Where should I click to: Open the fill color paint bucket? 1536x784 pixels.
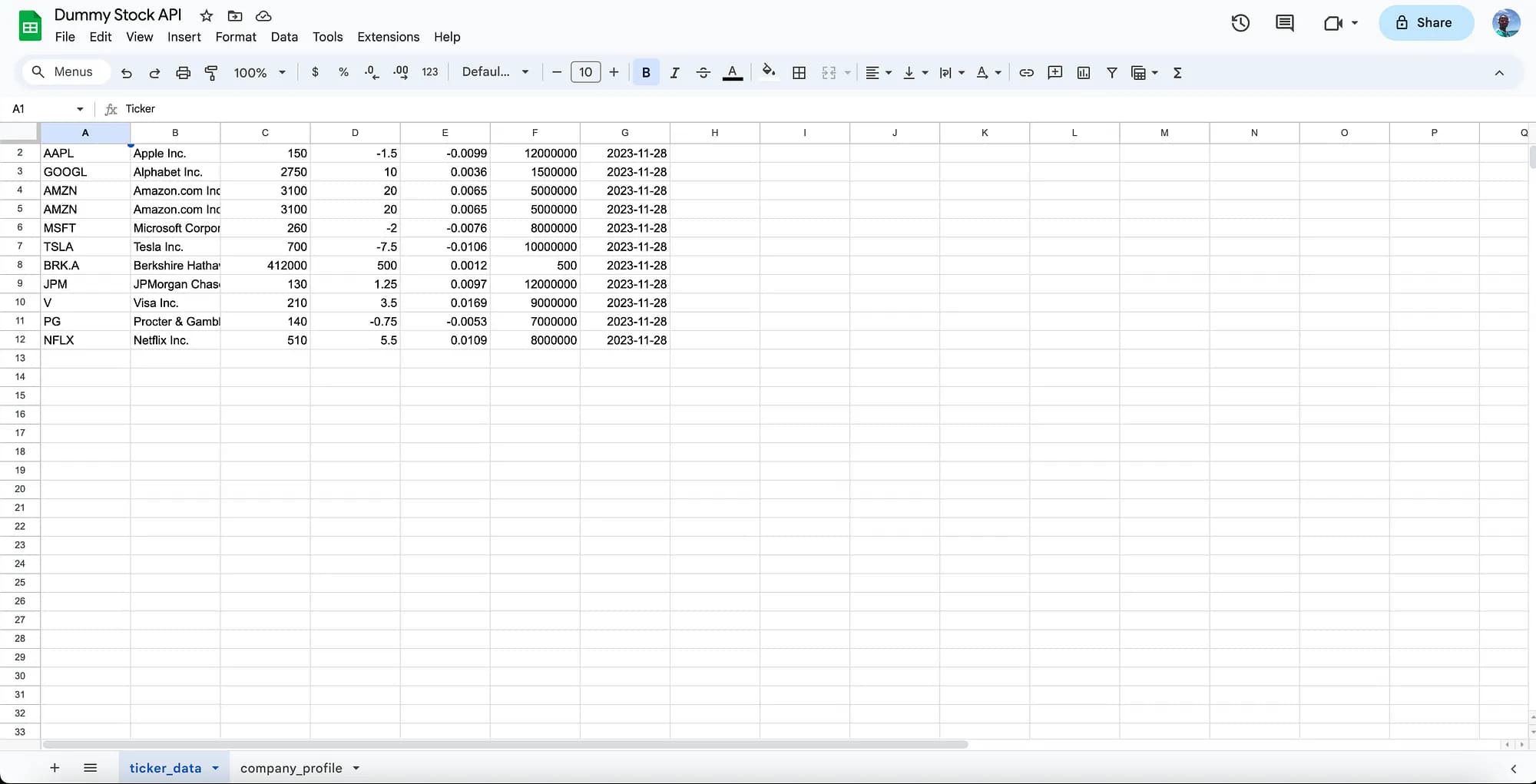click(x=768, y=72)
